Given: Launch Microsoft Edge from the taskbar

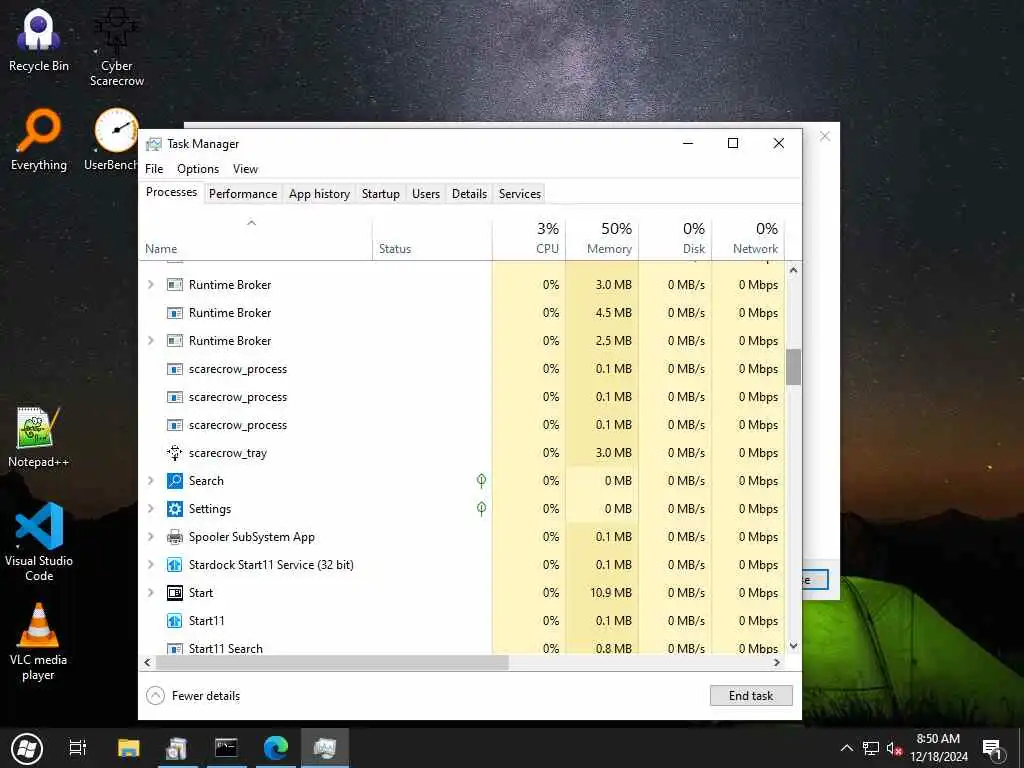Looking at the screenshot, I should click(x=276, y=748).
